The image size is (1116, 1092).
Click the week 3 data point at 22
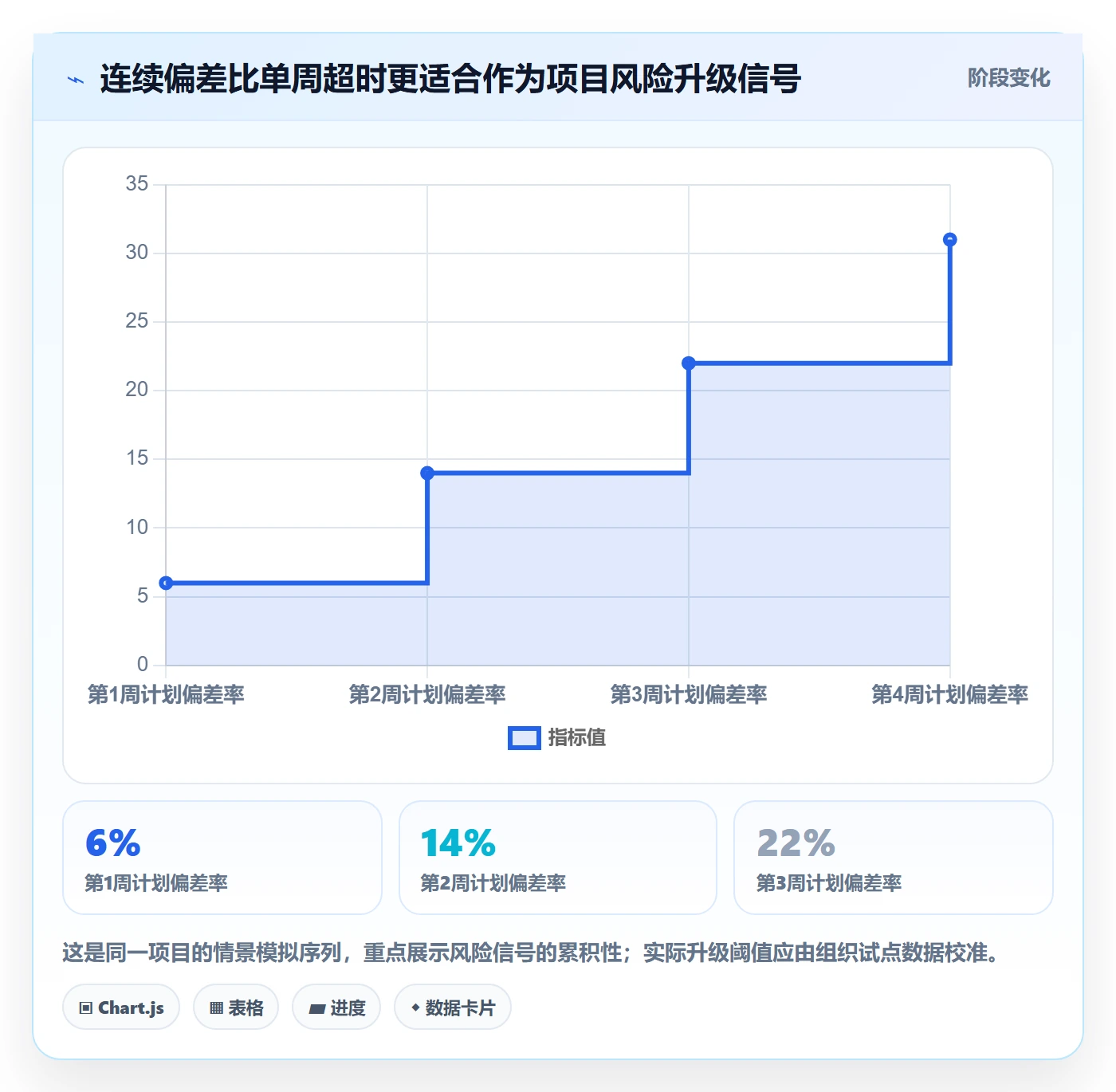pos(689,363)
